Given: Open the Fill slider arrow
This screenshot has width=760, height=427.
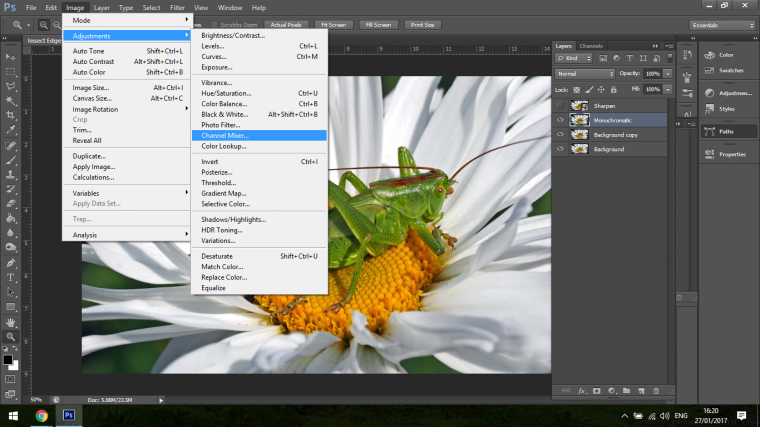Looking at the screenshot, I should [x=668, y=89].
